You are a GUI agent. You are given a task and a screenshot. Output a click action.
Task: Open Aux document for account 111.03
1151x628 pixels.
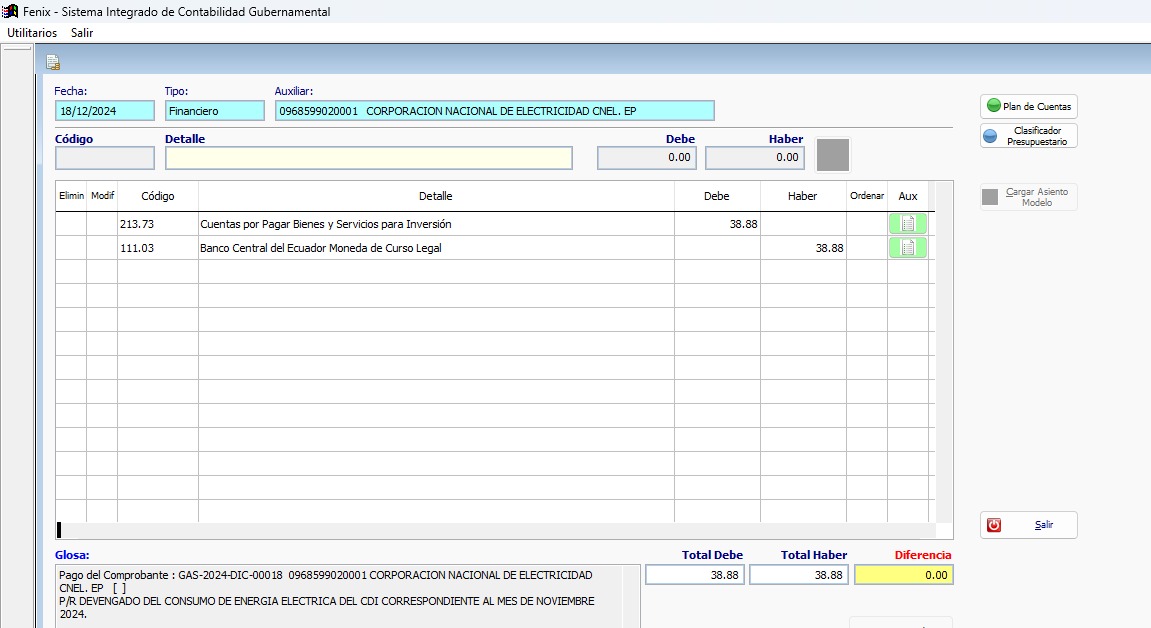pos(907,248)
